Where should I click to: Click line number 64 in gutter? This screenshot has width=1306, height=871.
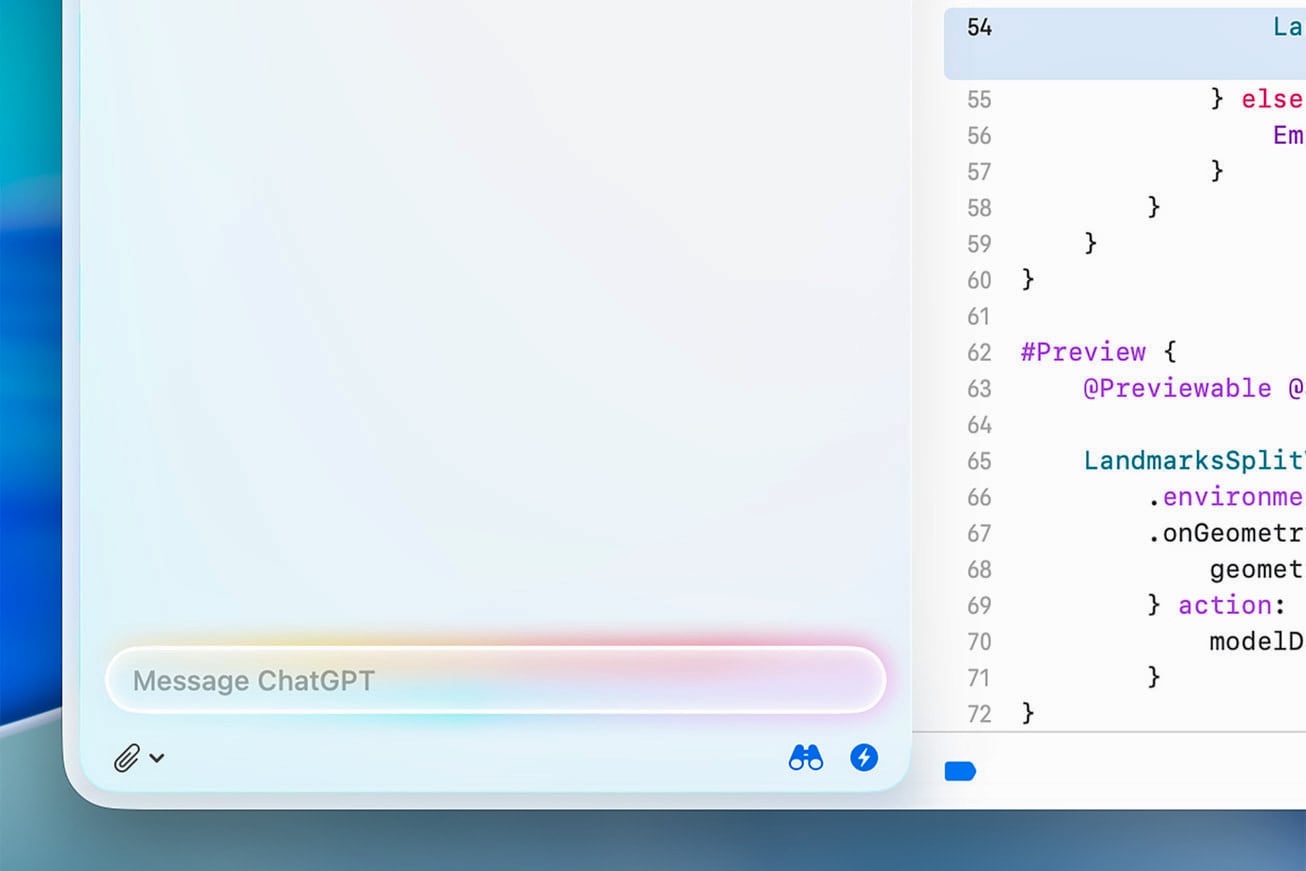pyautogui.click(x=980, y=425)
